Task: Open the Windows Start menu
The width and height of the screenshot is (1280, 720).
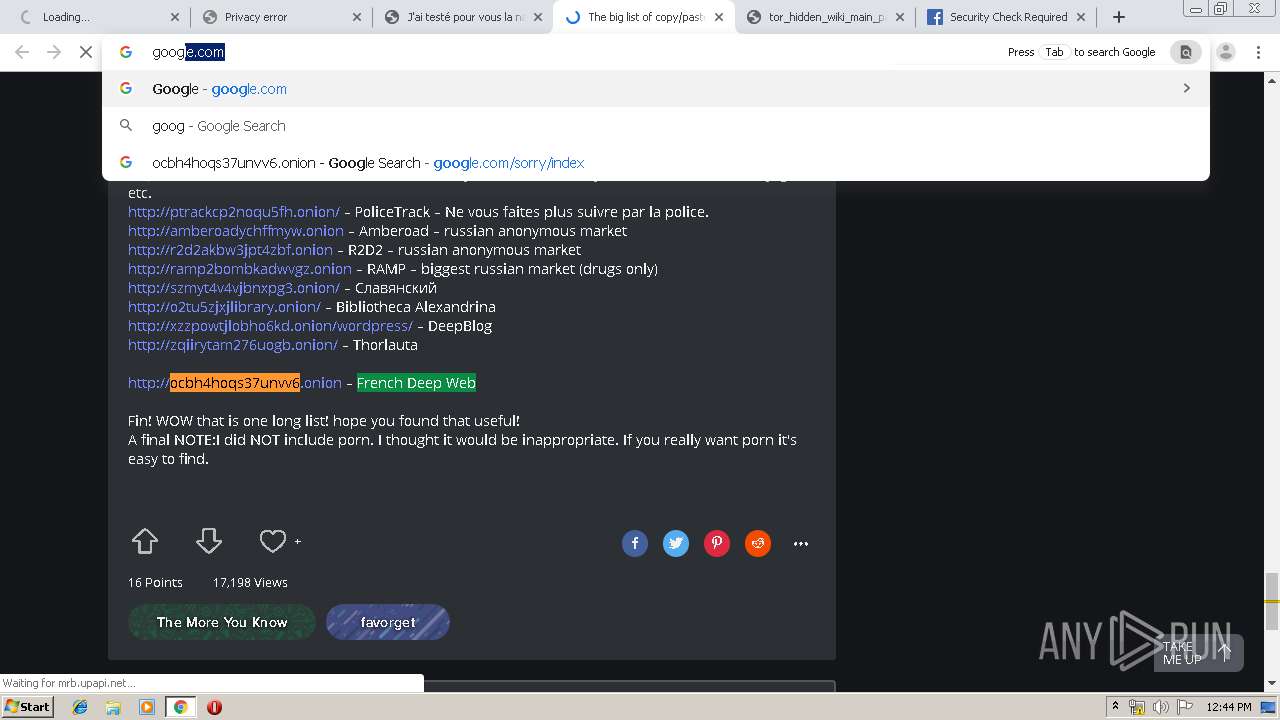Action: pos(27,707)
